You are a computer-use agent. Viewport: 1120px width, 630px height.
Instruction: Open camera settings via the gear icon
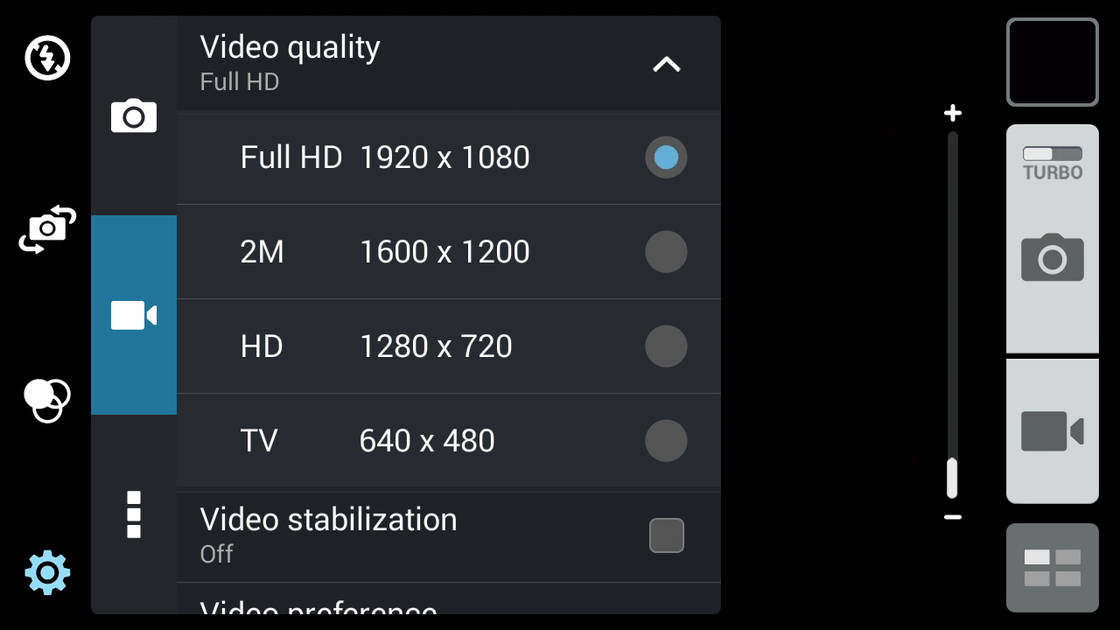coord(46,572)
